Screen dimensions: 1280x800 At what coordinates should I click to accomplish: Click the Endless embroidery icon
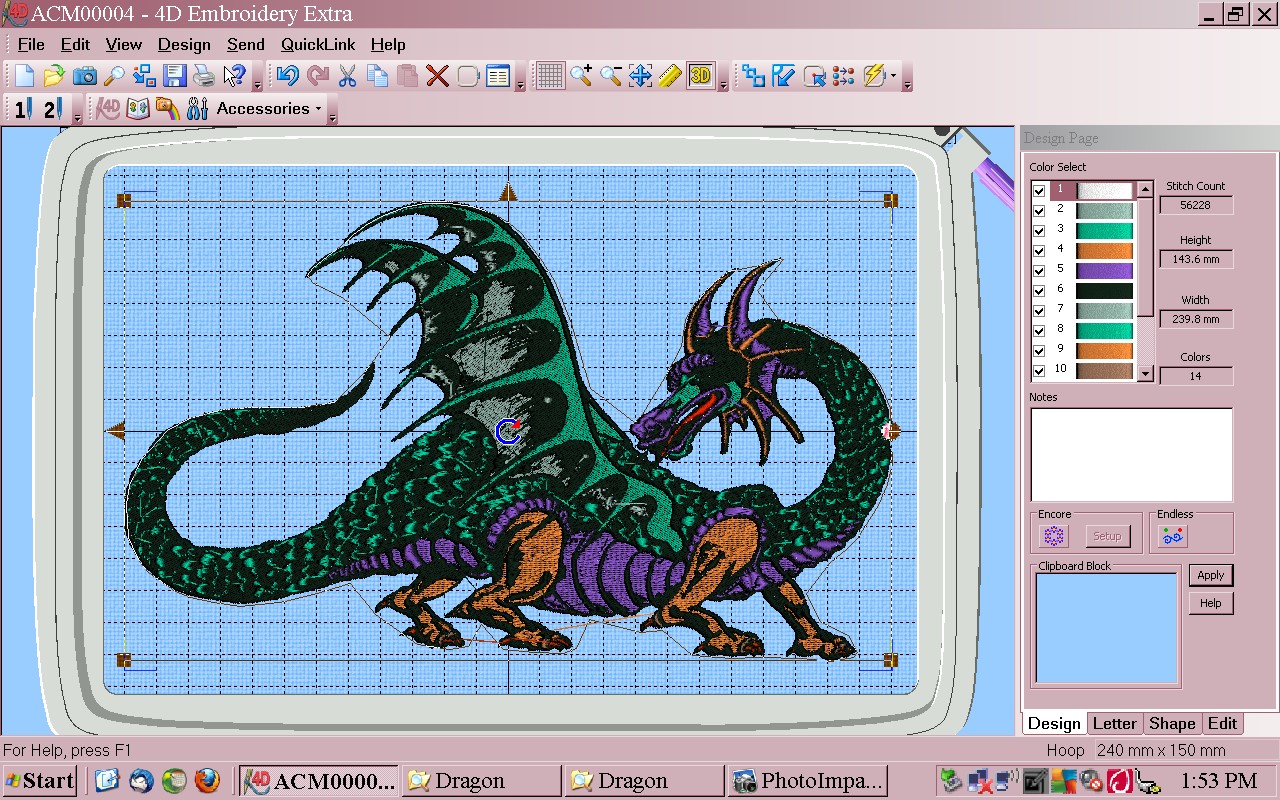point(1173,536)
